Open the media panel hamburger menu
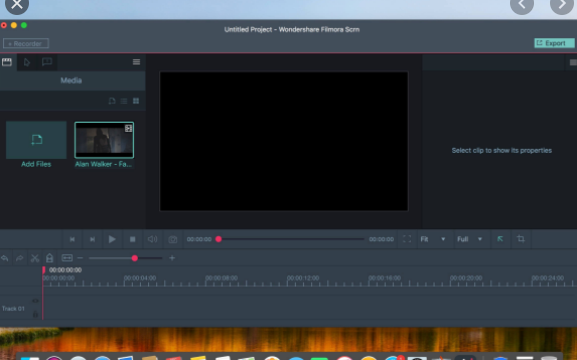The image size is (577, 360). pyautogui.click(x=136, y=62)
